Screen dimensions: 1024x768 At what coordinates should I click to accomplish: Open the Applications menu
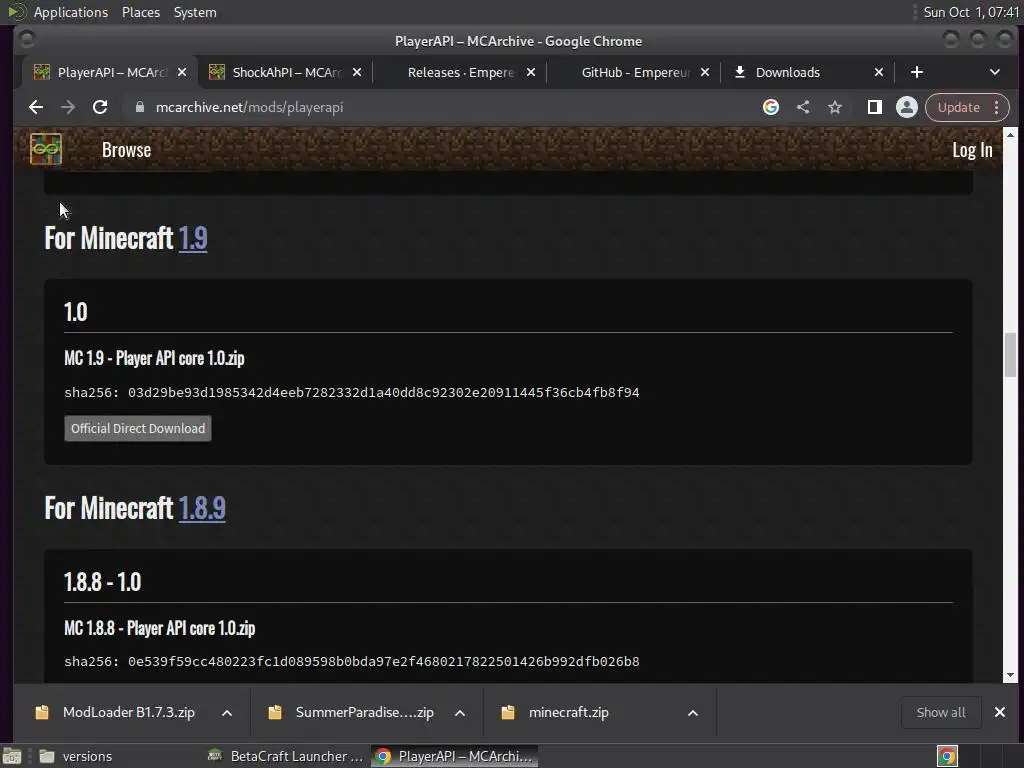click(71, 12)
